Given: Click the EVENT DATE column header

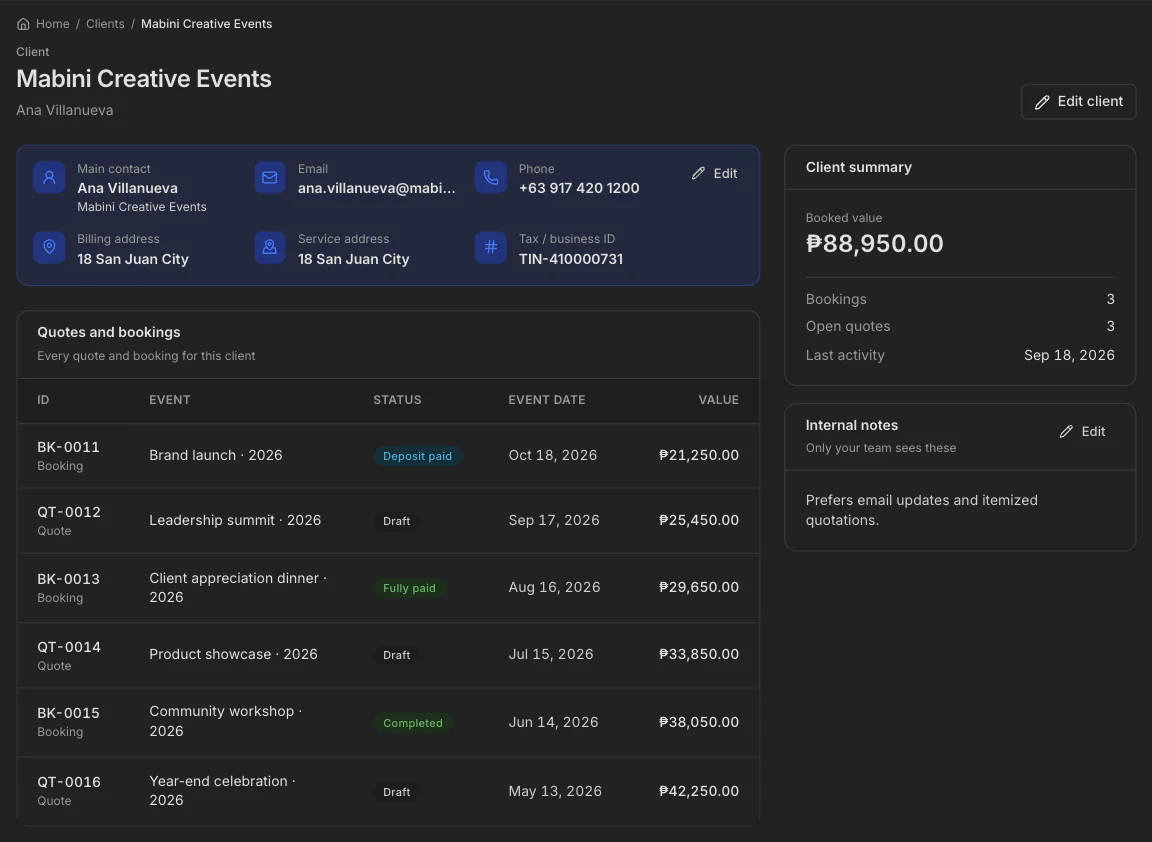Looking at the screenshot, I should pos(547,400).
